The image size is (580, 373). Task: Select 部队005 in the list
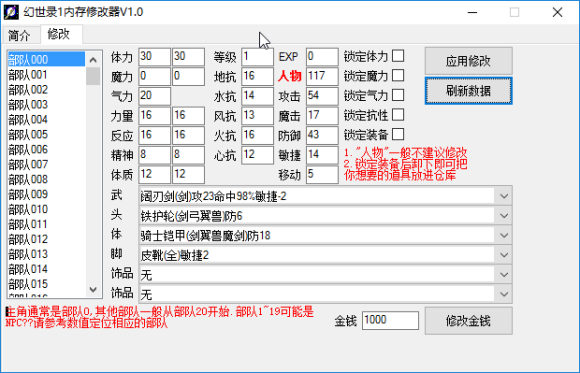pos(46,134)
